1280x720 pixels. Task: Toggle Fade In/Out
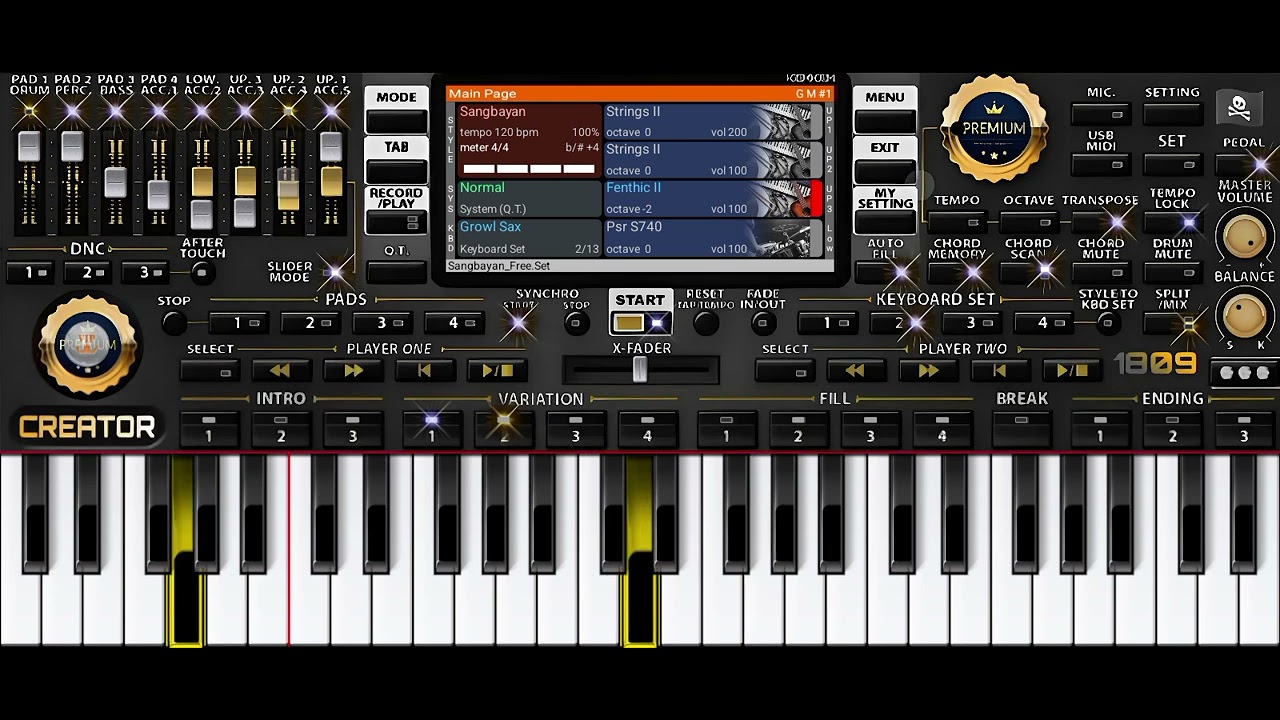(x=763, y=323)
